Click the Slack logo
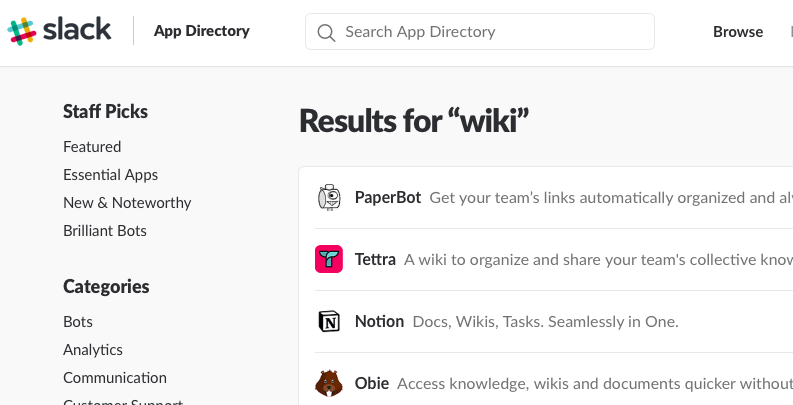 [59, 30]
